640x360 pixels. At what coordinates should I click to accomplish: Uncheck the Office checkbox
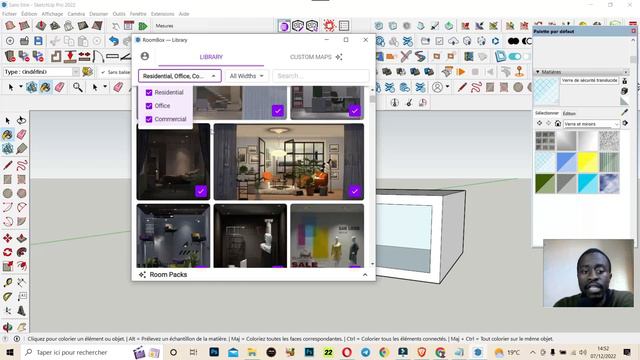point(149,106)
